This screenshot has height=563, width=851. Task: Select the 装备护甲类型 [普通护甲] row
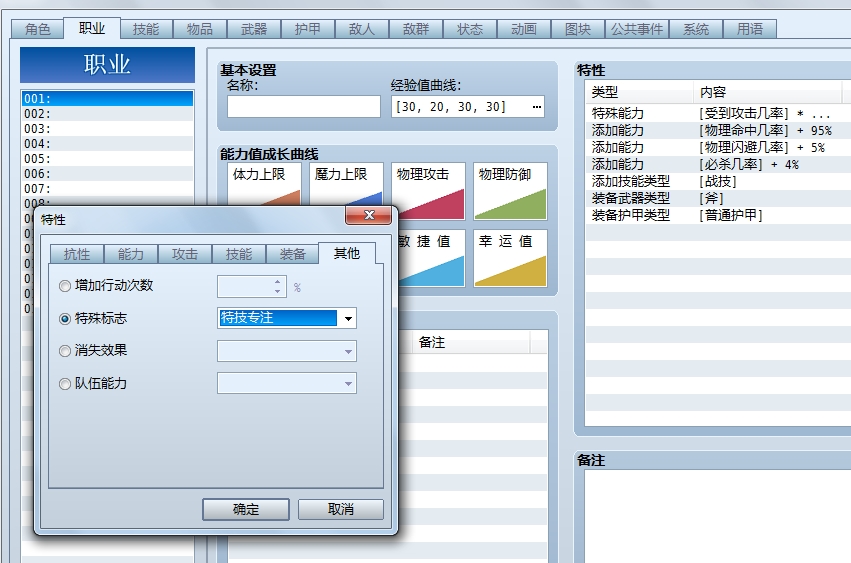pyautogui.click(x=718, y=215)
